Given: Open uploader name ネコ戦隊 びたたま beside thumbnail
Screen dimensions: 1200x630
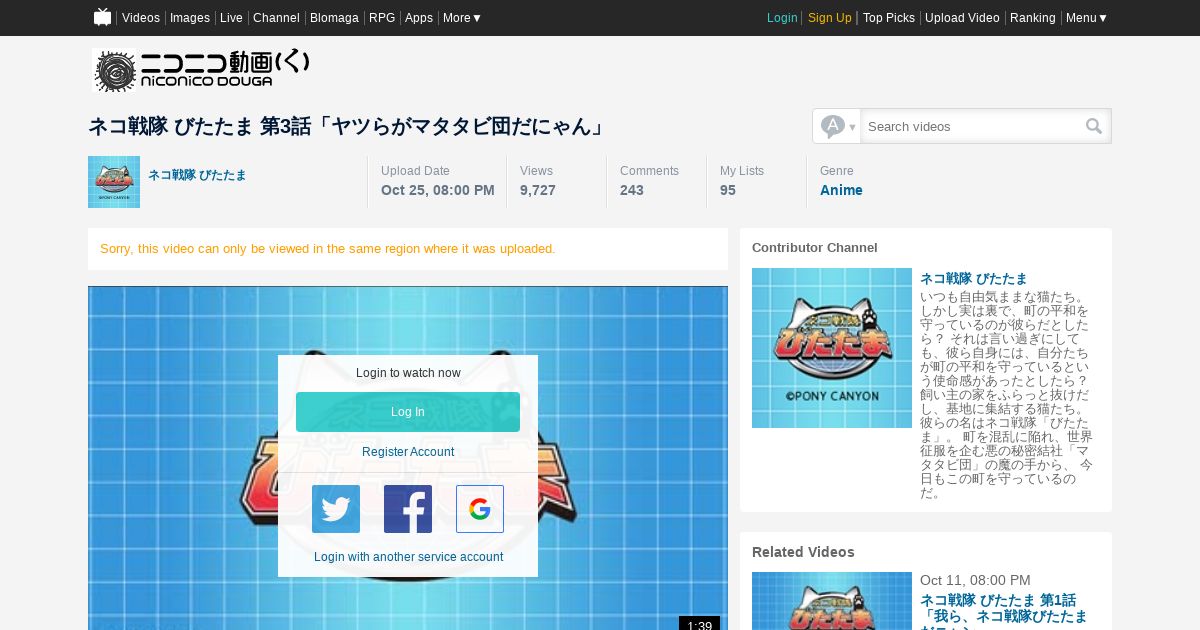Looking at the screenshot, I should pos(197,175).
